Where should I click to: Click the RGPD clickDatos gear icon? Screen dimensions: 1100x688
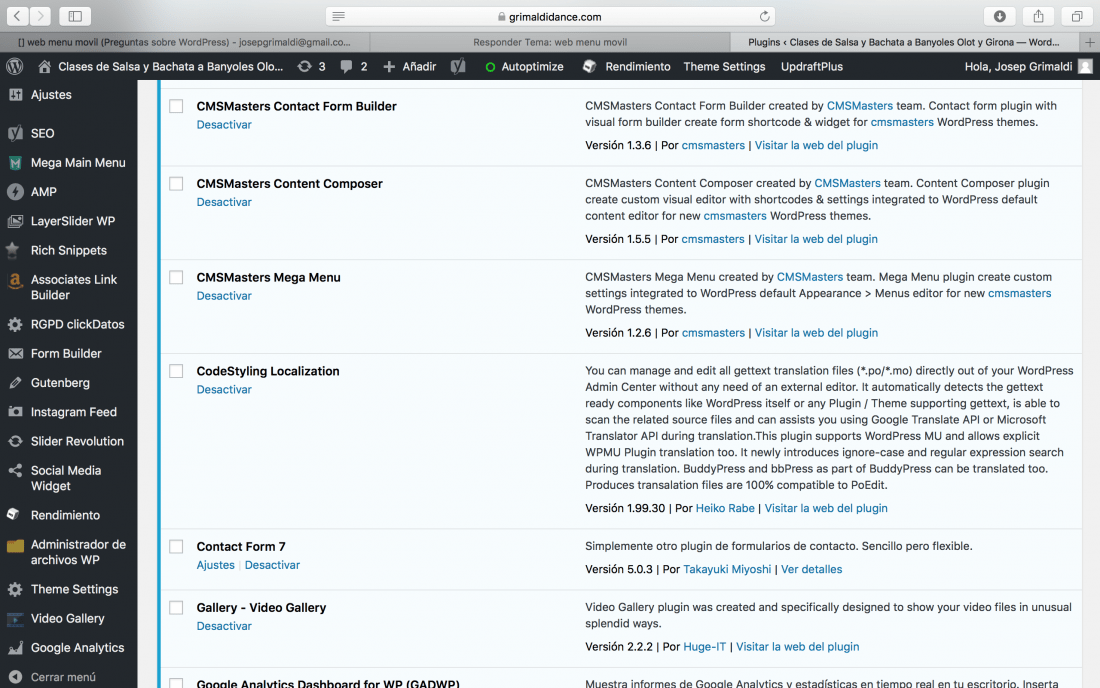[15, 324]
